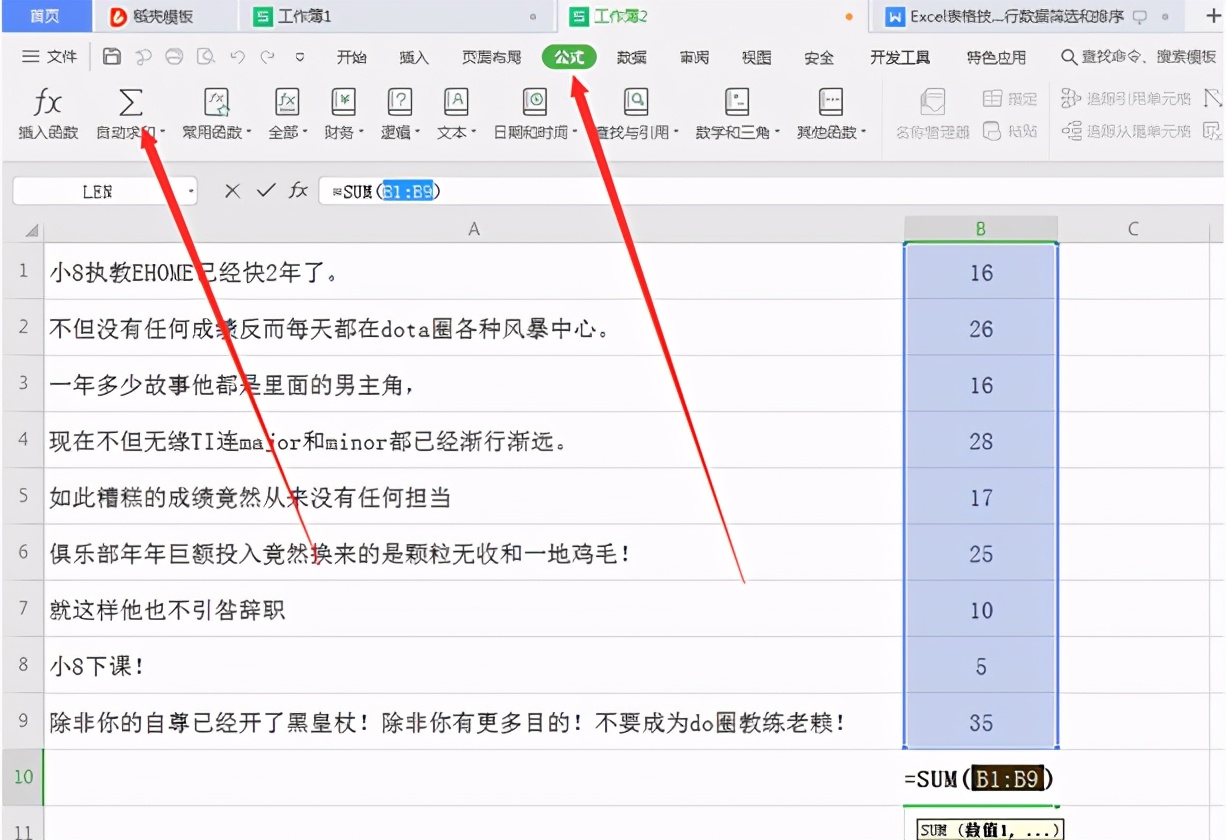Click the print preview icon
This screenshot has width=1226, height=840.
[206, 57]
